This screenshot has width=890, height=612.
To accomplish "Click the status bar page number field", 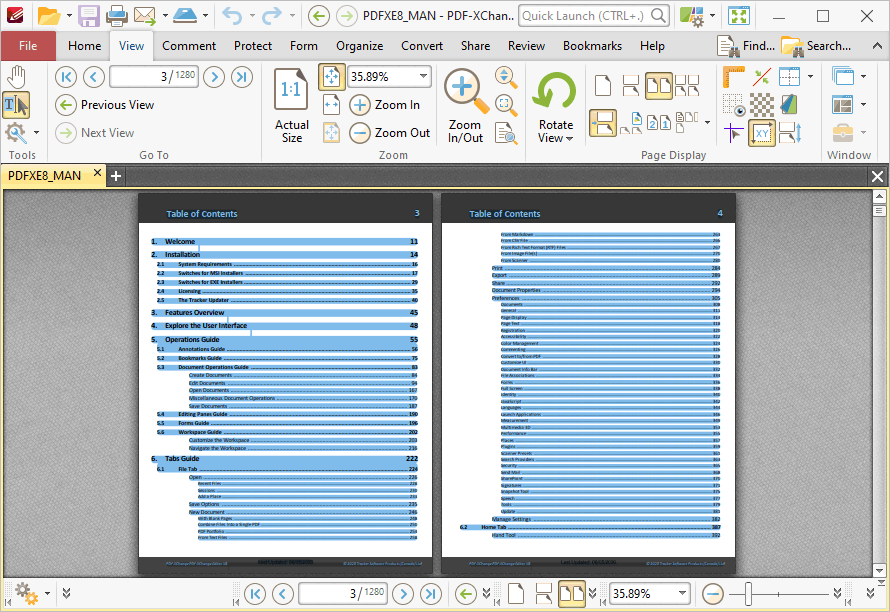I will (343, 593).
